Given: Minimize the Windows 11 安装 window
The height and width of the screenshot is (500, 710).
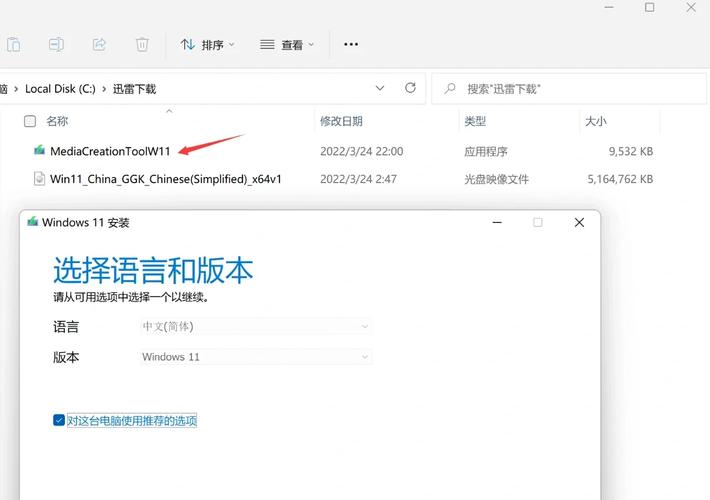Looking at the screenshot, I should 497,222.
